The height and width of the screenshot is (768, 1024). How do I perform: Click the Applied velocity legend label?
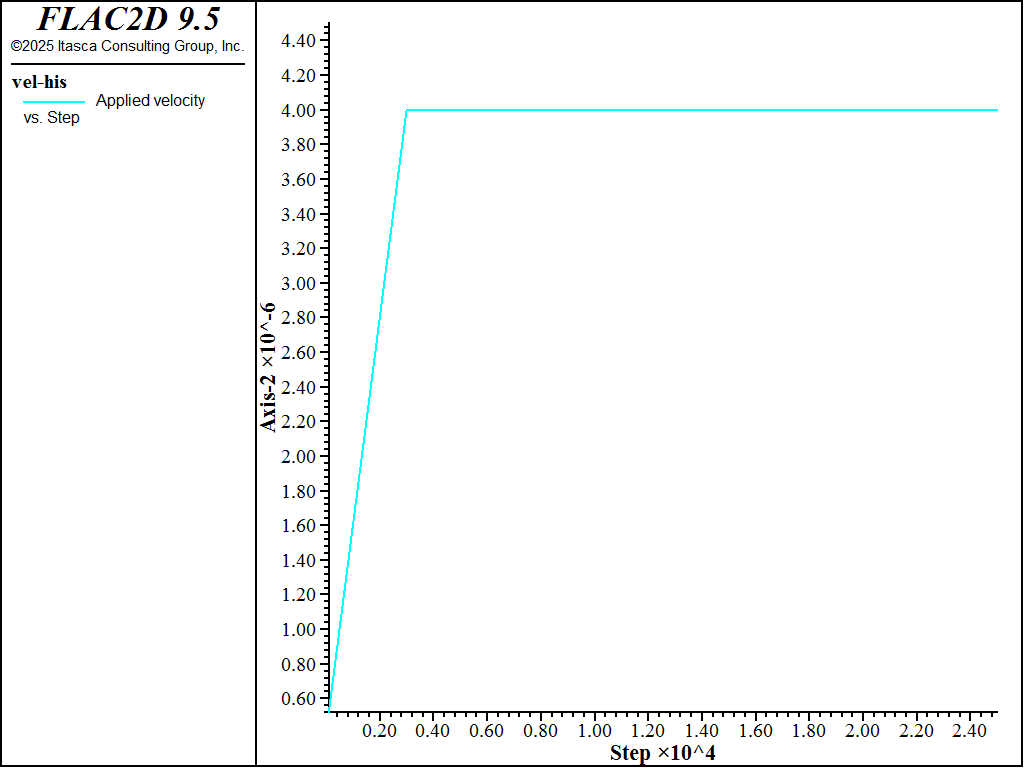point(150,101)
